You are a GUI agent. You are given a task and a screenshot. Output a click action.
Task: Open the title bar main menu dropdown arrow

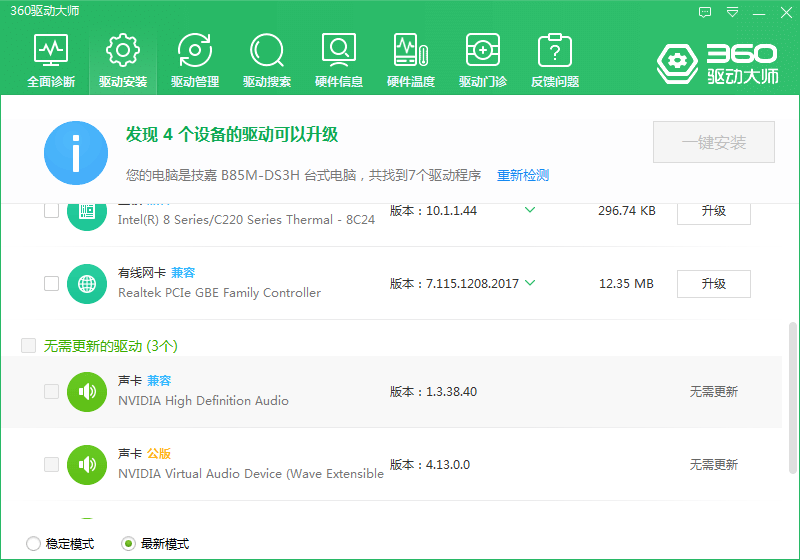733,12
